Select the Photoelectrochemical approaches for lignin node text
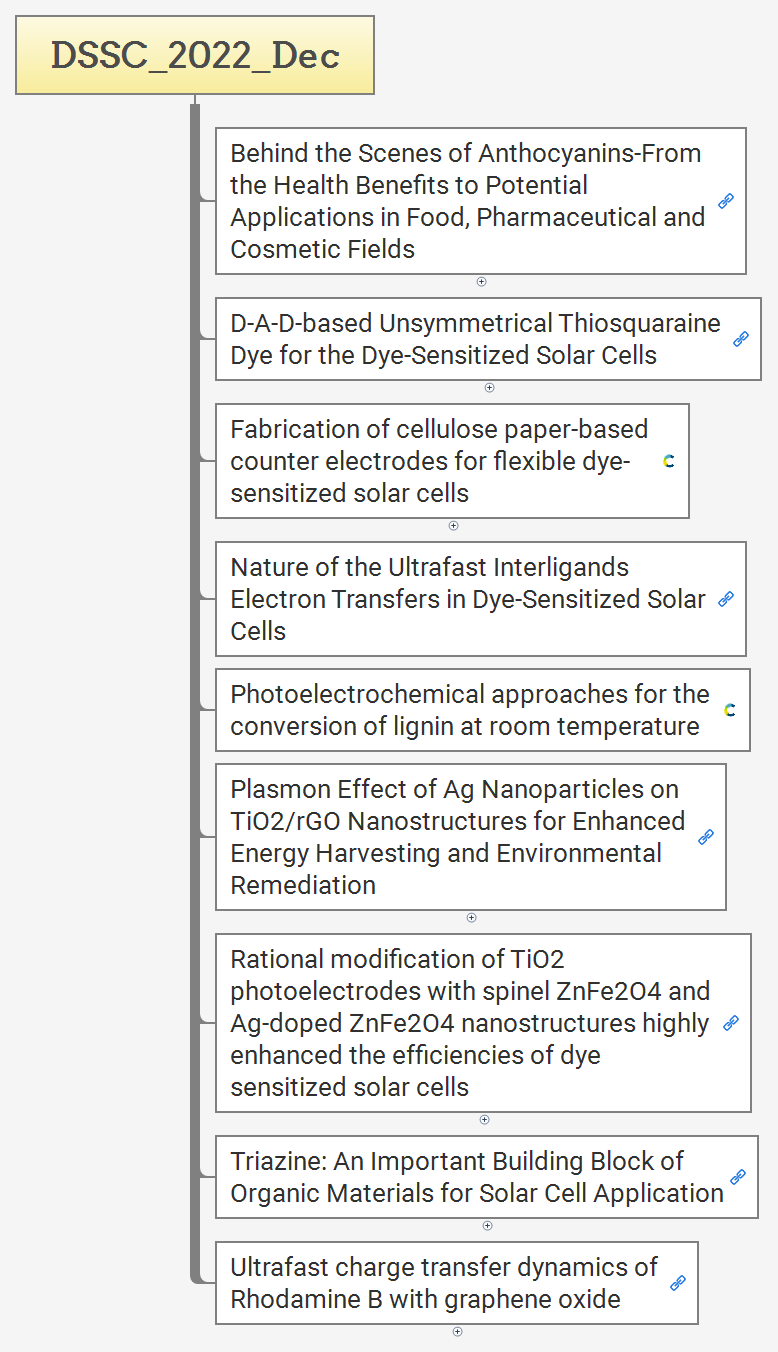Screen dimensions: 778x1352 pos(470,710)
